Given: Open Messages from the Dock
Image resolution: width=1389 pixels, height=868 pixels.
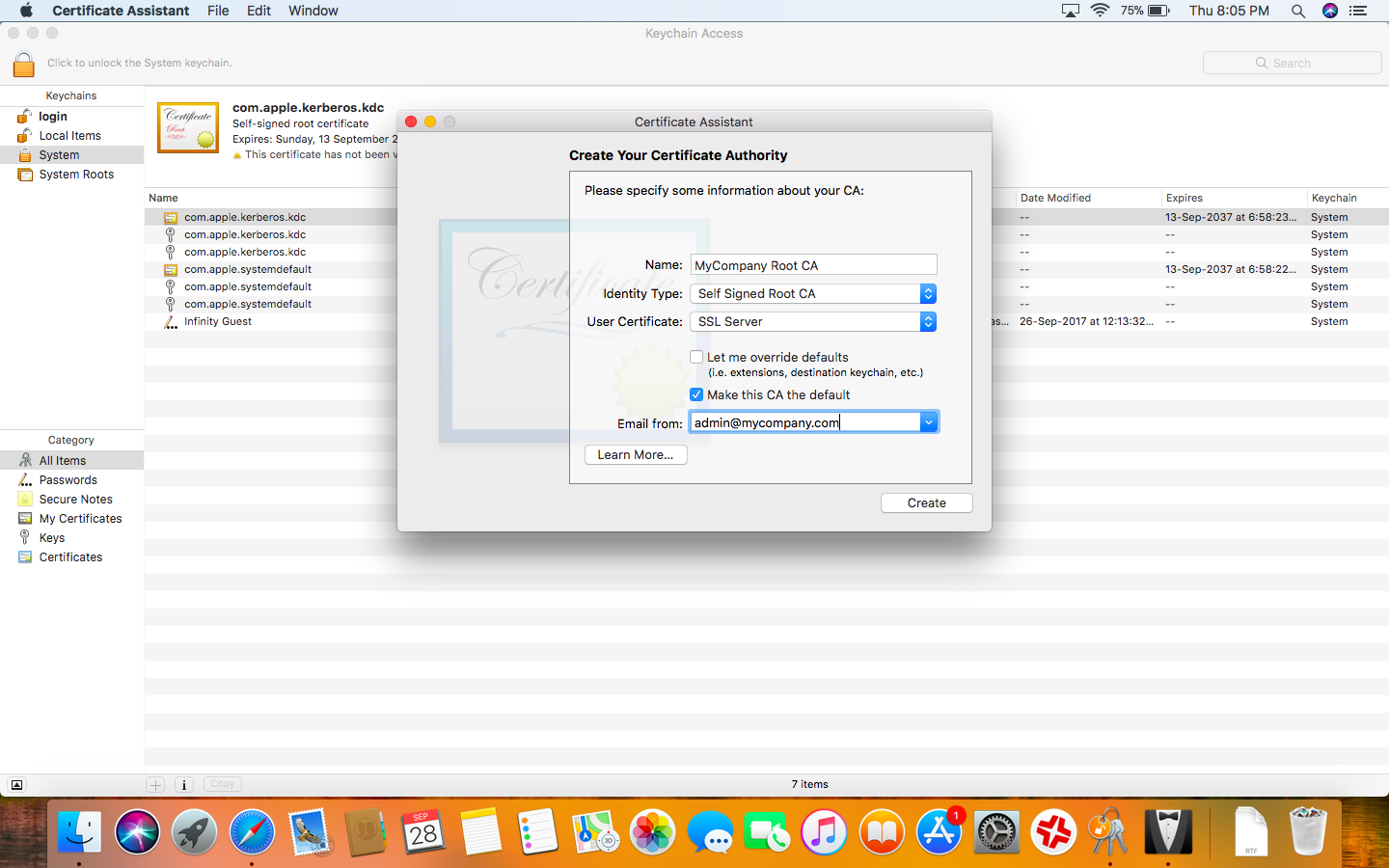Looking at the screenshot, I should pos(711,831).
